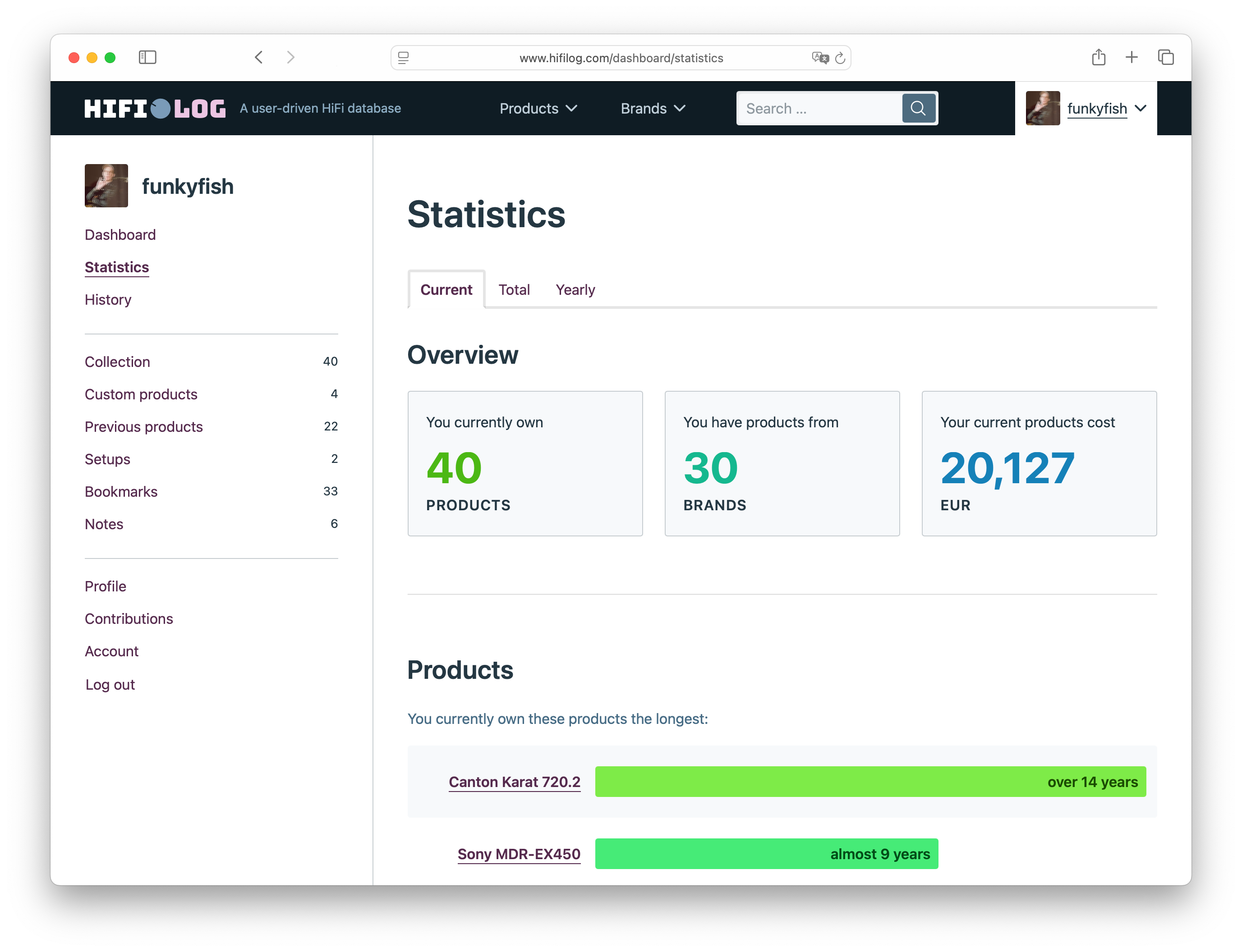Minimize window with yellow button
This screenshot has height=952, width=1242.
92,57
